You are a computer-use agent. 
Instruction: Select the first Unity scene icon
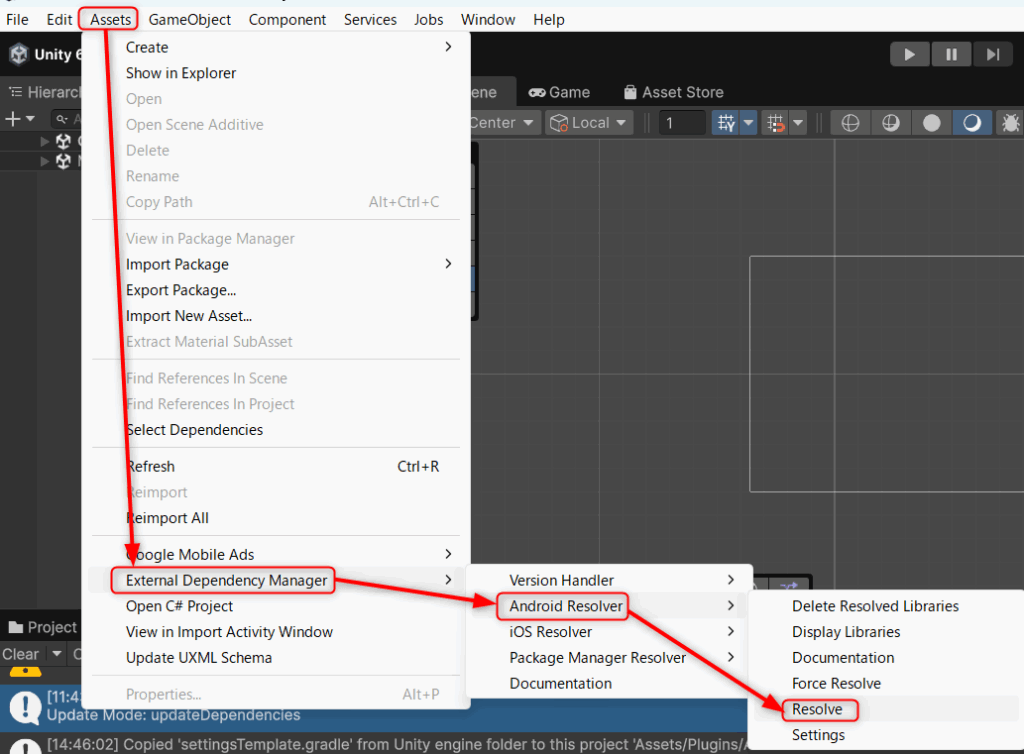(63, 141)
